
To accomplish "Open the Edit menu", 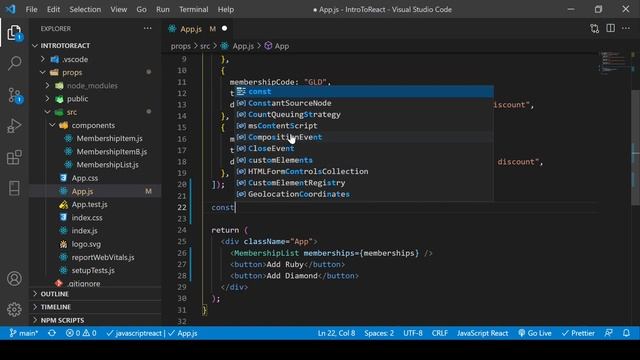I will (53, 9).
